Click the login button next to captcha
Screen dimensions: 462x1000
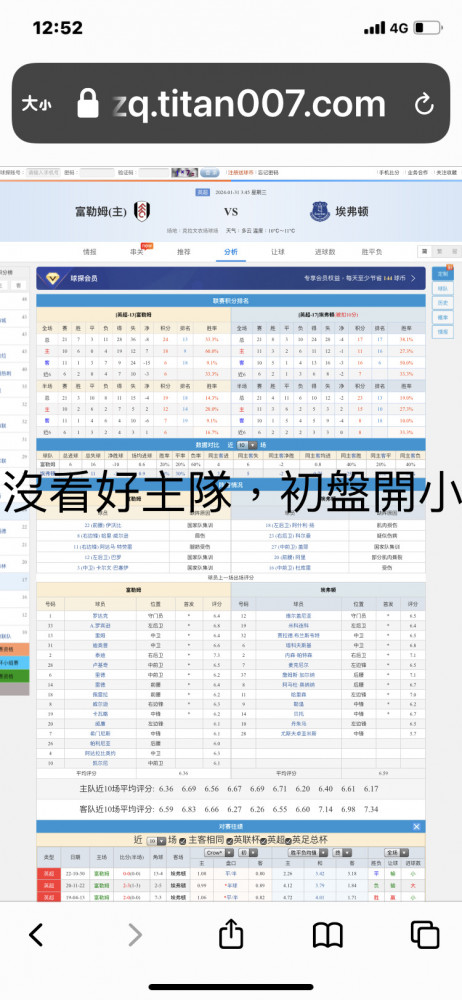(x=209, y=173)
